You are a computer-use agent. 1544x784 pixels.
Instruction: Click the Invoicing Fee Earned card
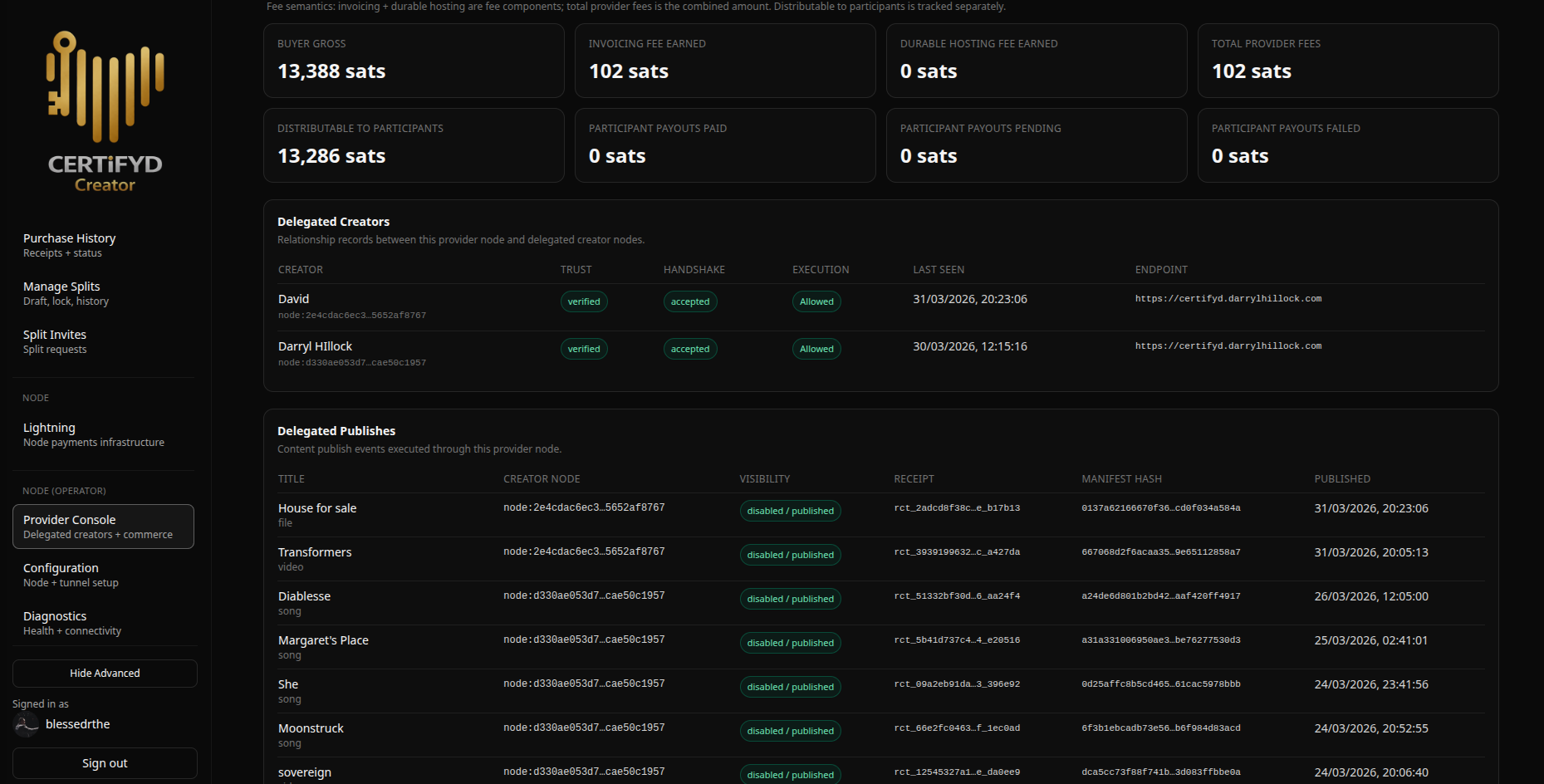click(x=725, y=61)
